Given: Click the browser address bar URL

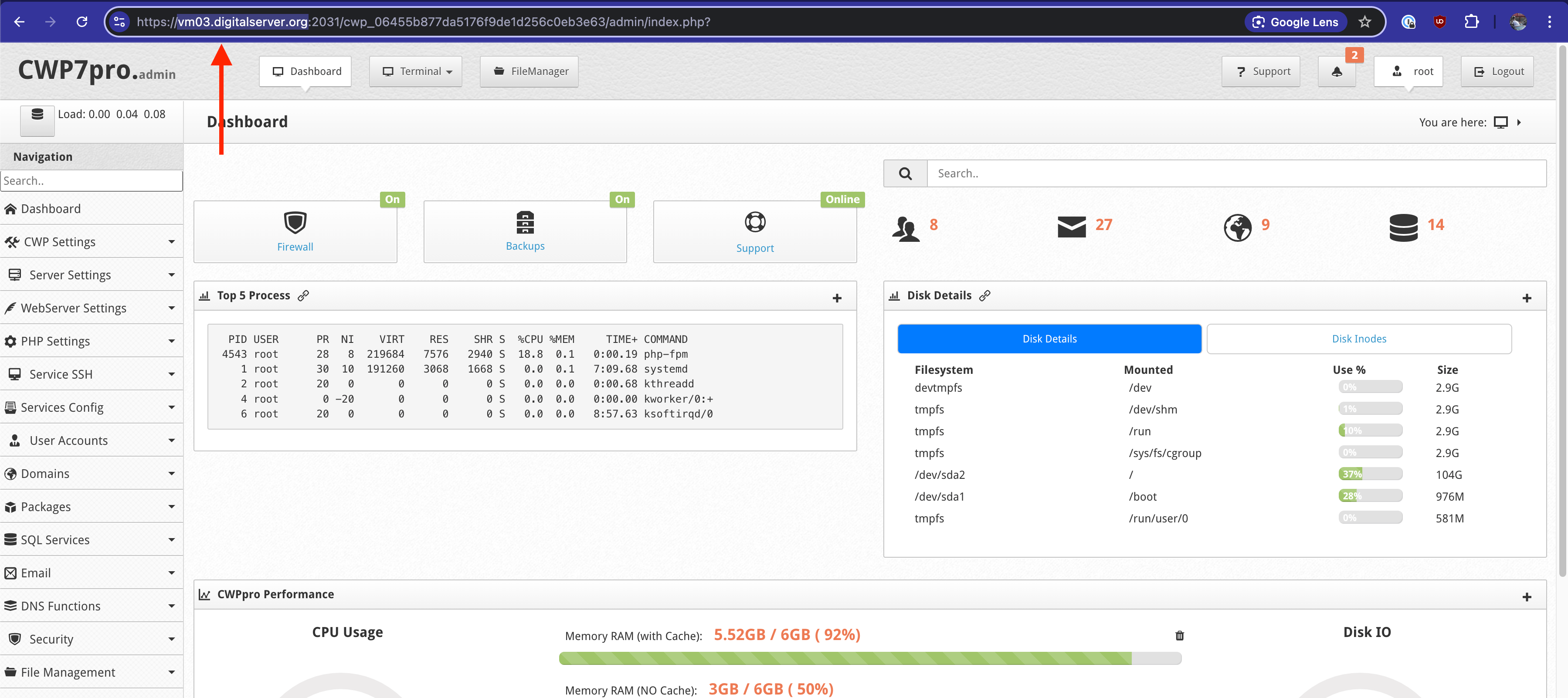Looking at the screenshot, I should point(424,22).
